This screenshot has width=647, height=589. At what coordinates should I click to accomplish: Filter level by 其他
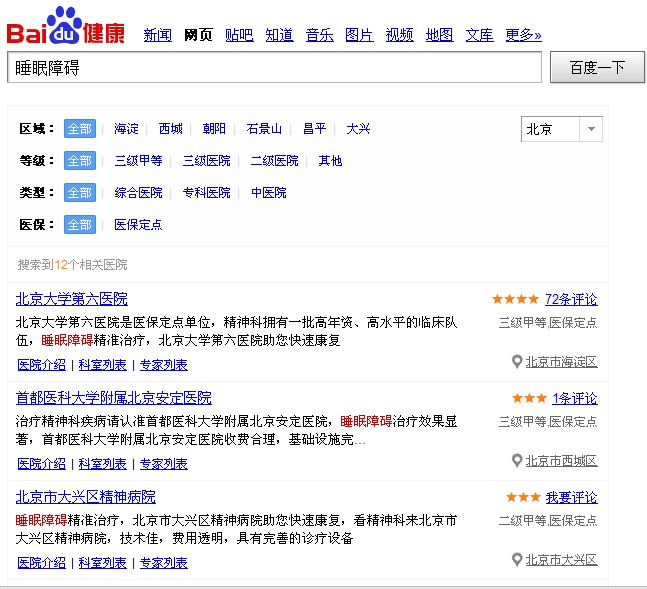point(330,161)
